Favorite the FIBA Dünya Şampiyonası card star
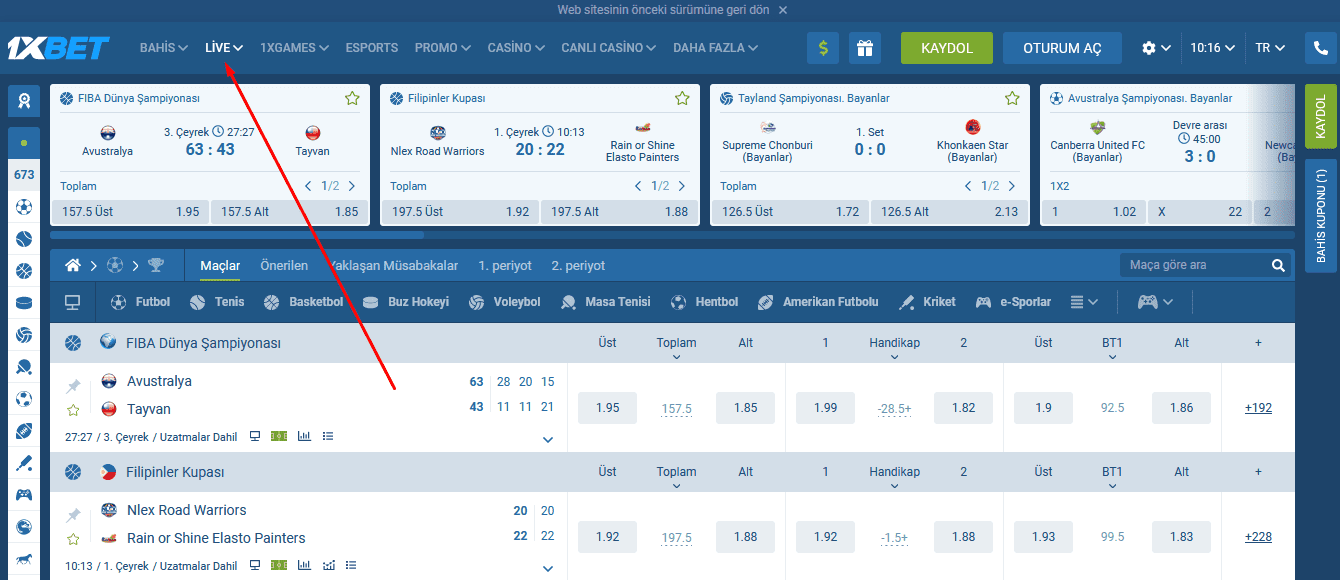Image resolution: width=1340 pixels, height=580 pixels. point(352,99)
